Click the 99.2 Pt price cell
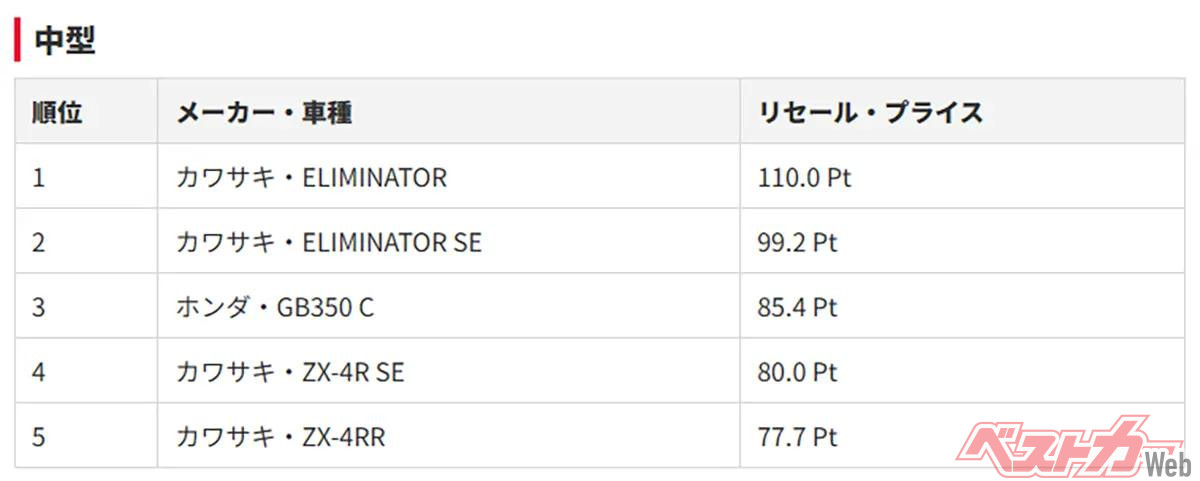 coord(798,243)
